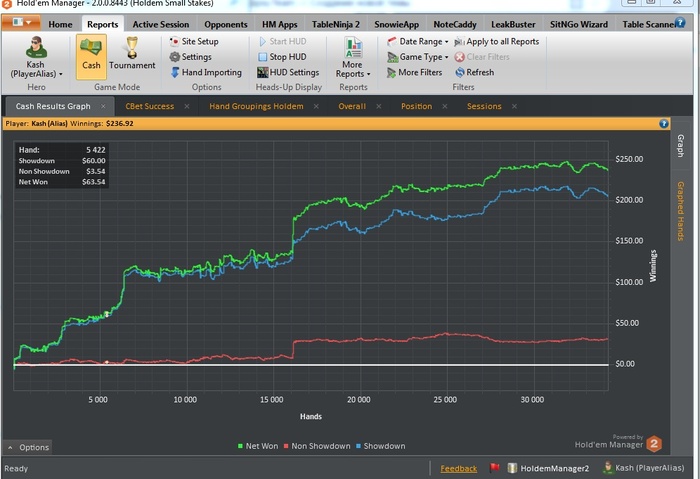Click Stop HUD
This screenshot has height=479, width=700.
(x=282, y=57)
